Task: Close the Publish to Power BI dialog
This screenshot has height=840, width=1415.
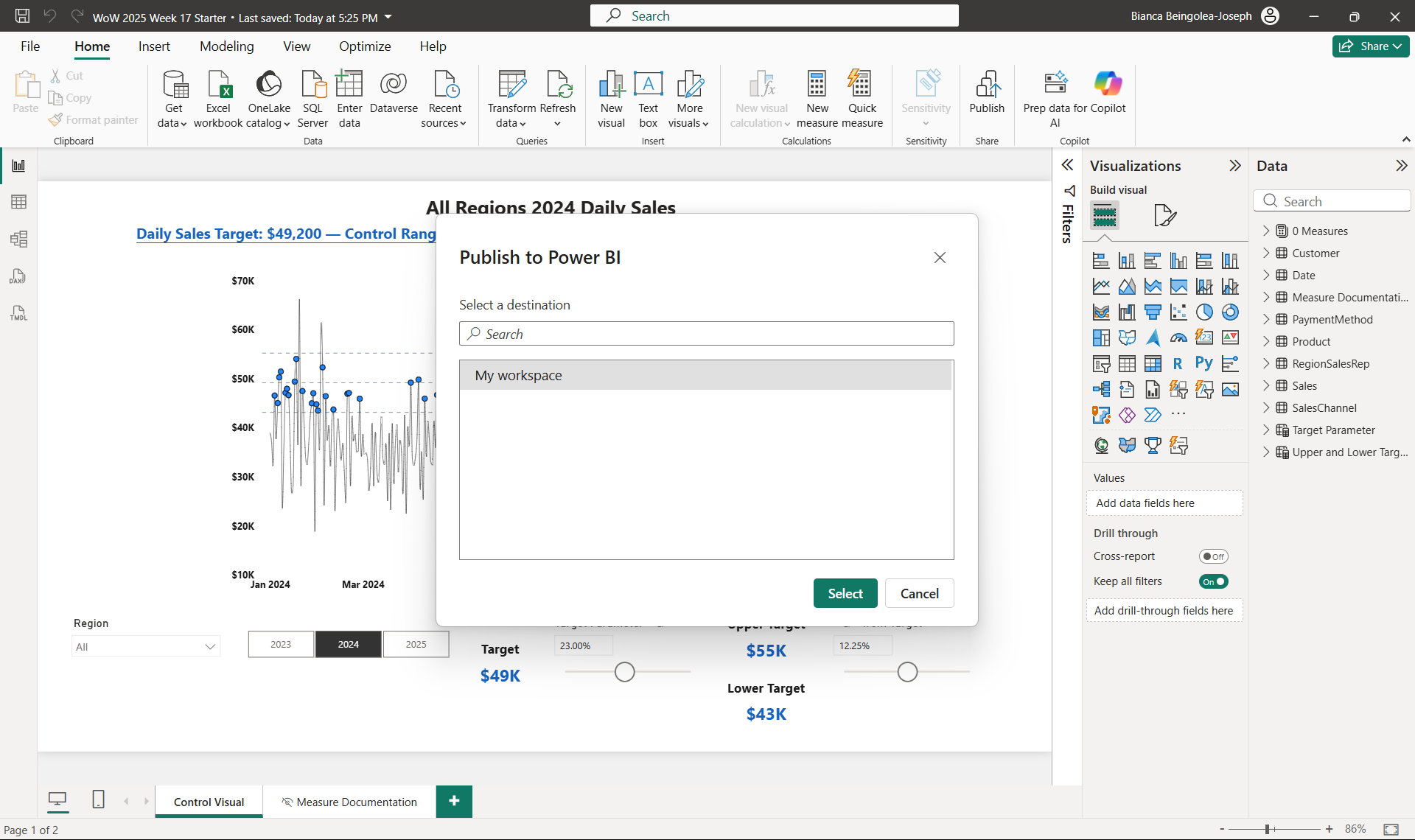Action: [x=940, y=257]
